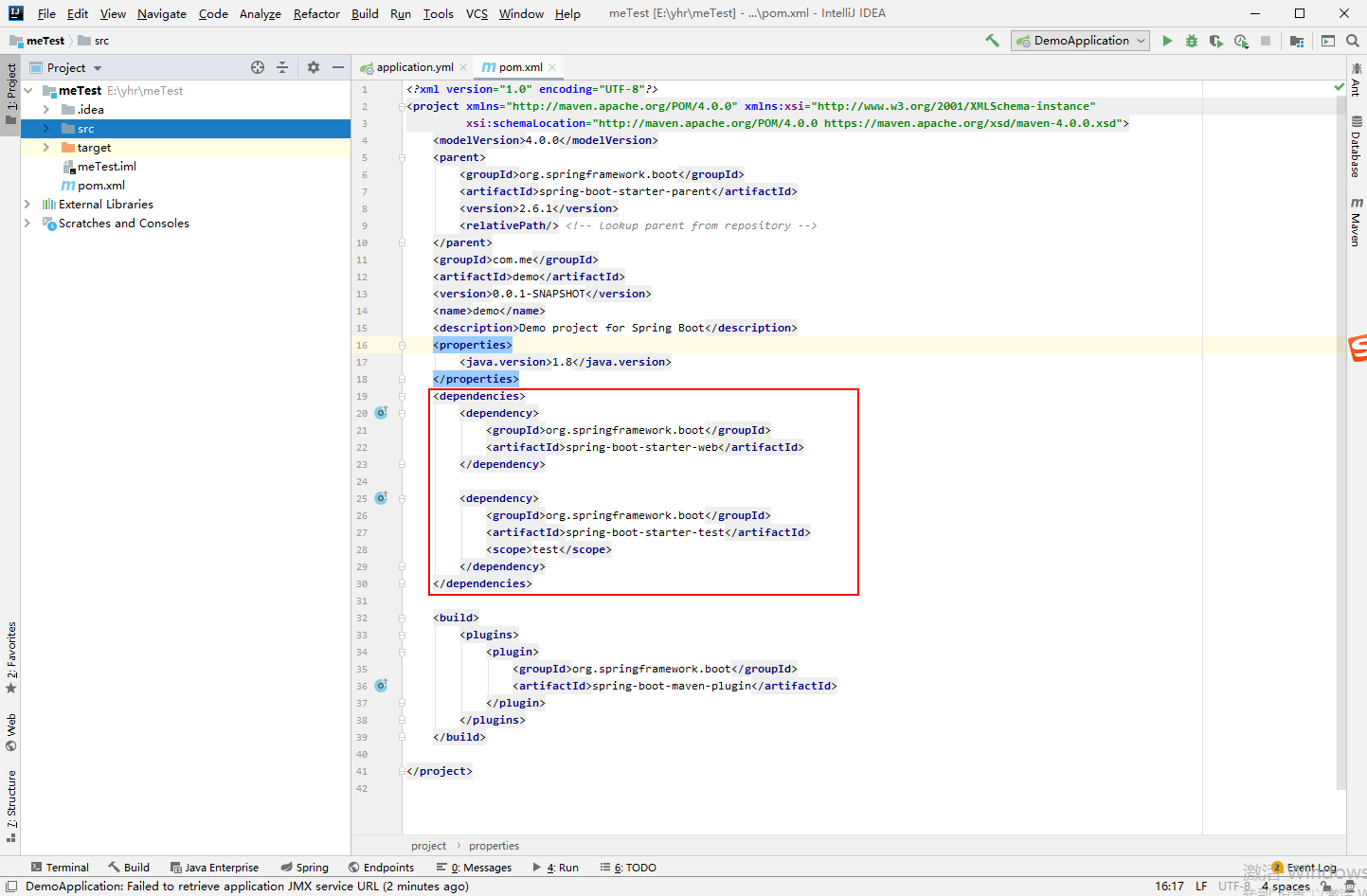
Task: Open the Navigate menu
Action: (x=162, y=13)
